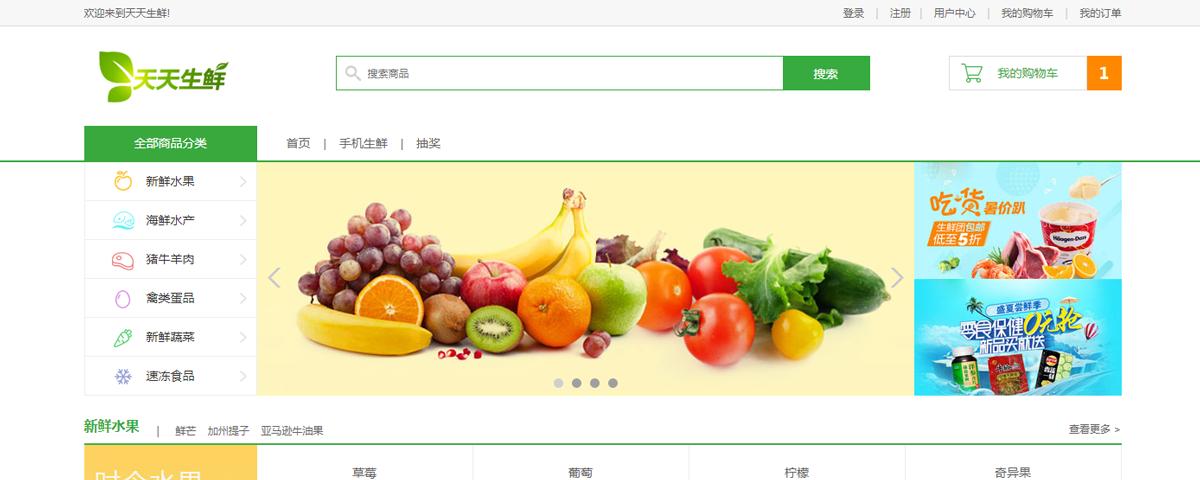Expand the 速冻食品 category arrow

tap(243, 376)
